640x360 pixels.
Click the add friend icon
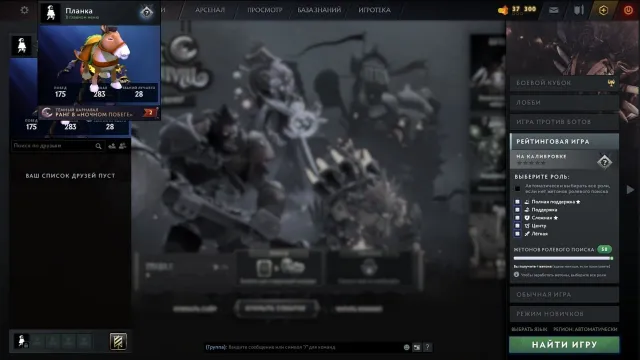(x=112, y=146)
